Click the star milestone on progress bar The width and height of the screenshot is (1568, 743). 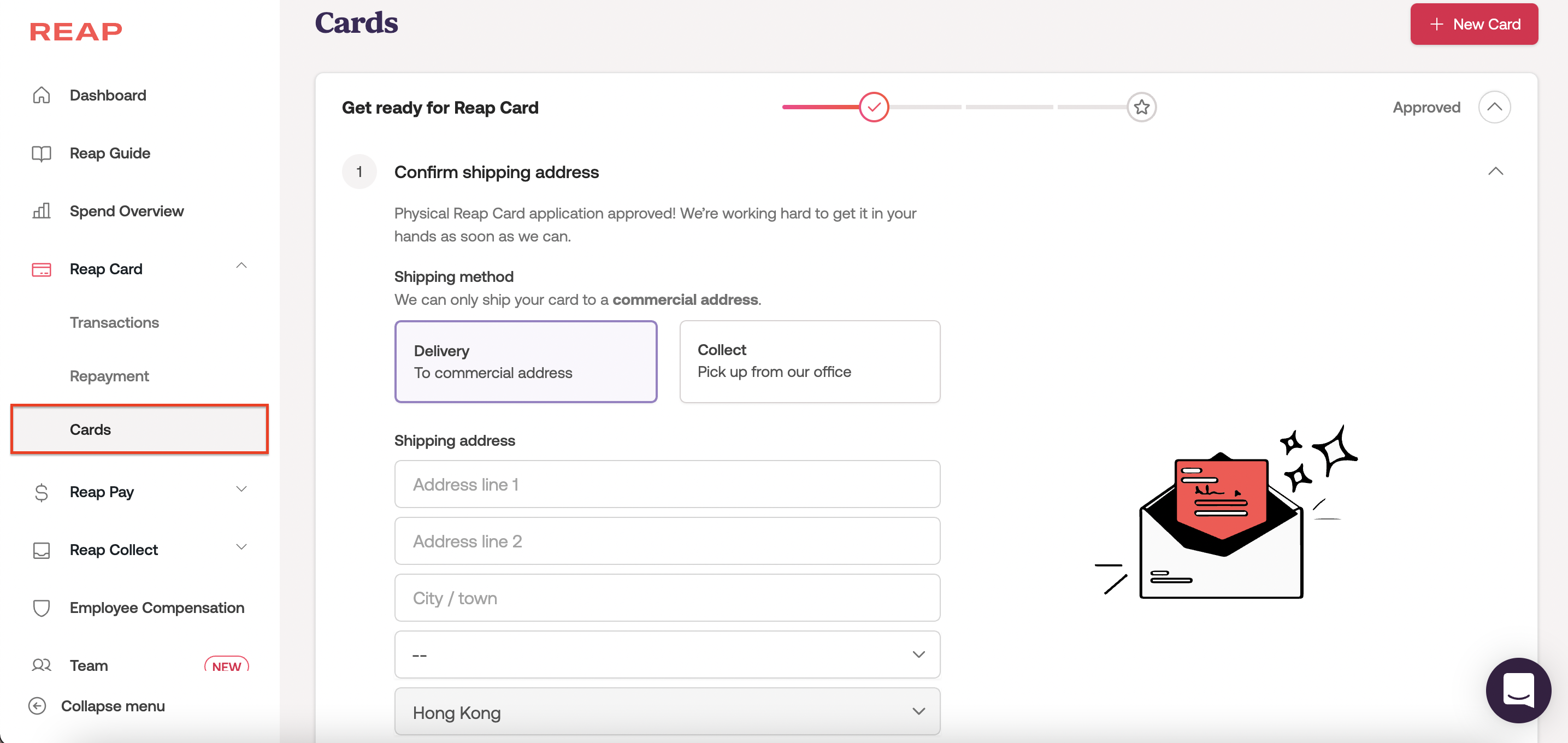pos(1141,107)
